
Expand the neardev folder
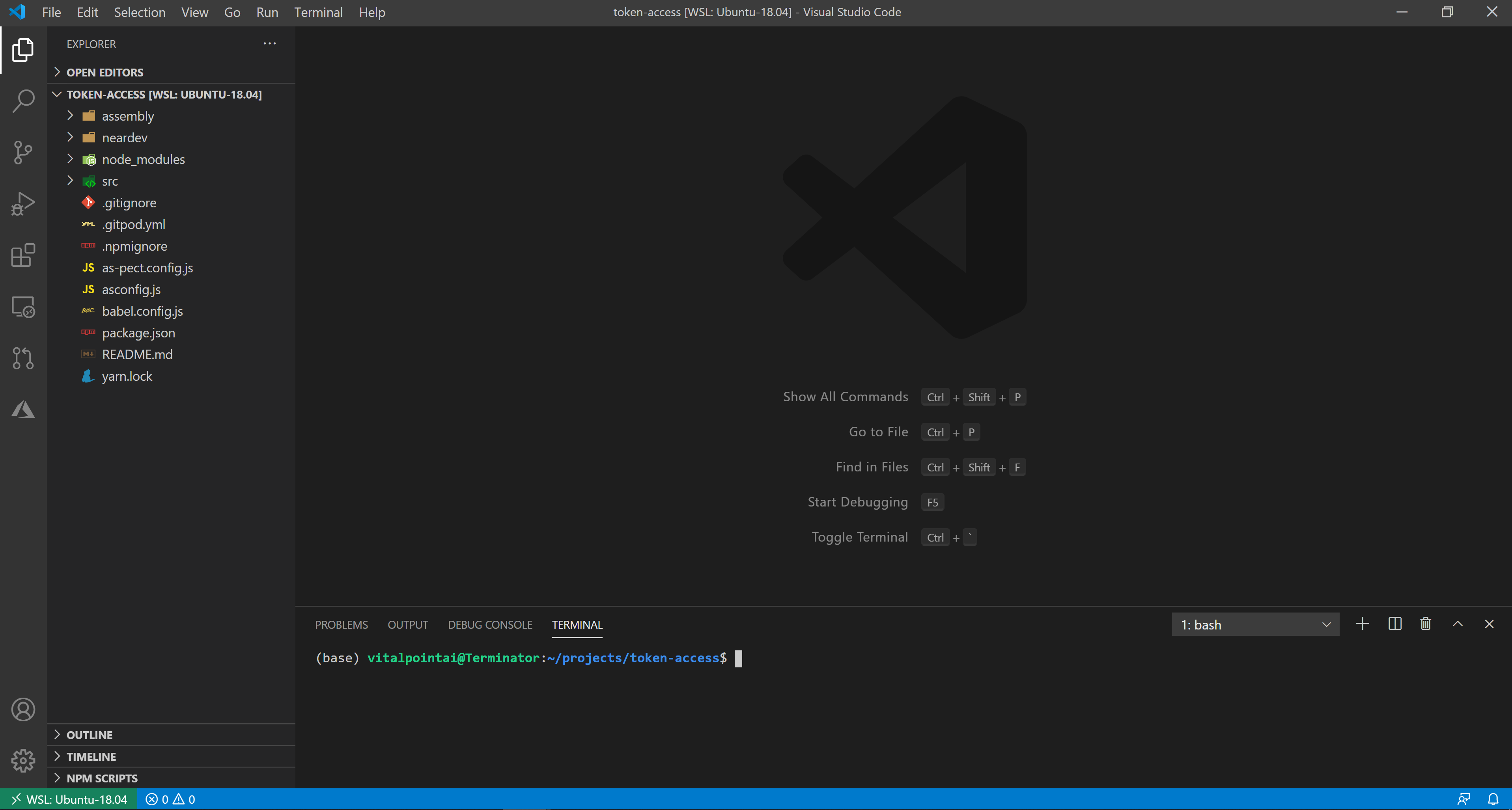tap(171, 138)
